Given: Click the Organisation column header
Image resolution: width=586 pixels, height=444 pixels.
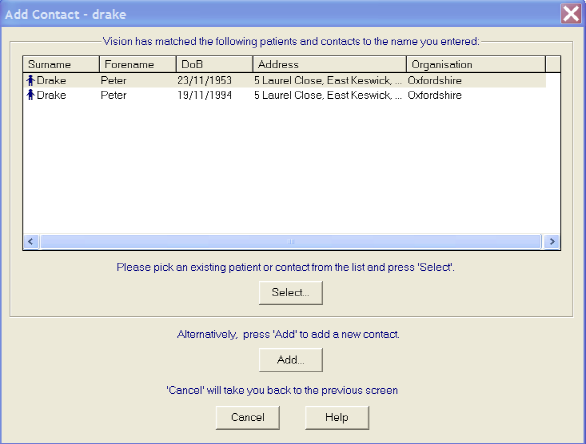Looking at the screenshot, I should [x=476, y=64].
